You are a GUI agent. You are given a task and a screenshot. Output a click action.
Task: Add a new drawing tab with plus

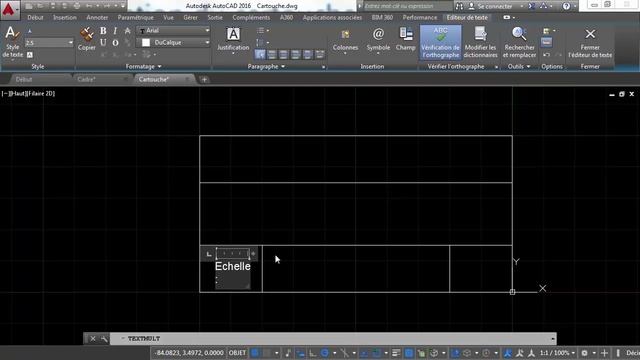pos(204,80)
